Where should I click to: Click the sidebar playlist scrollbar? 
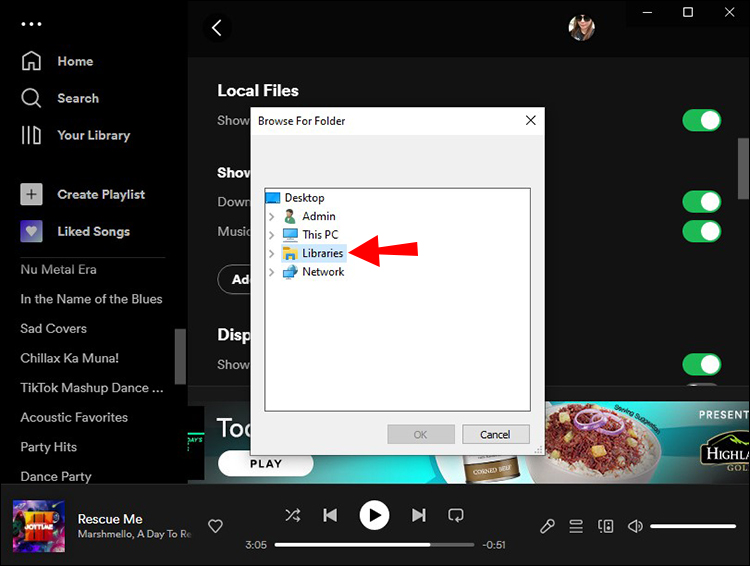[x=180, y=356]
